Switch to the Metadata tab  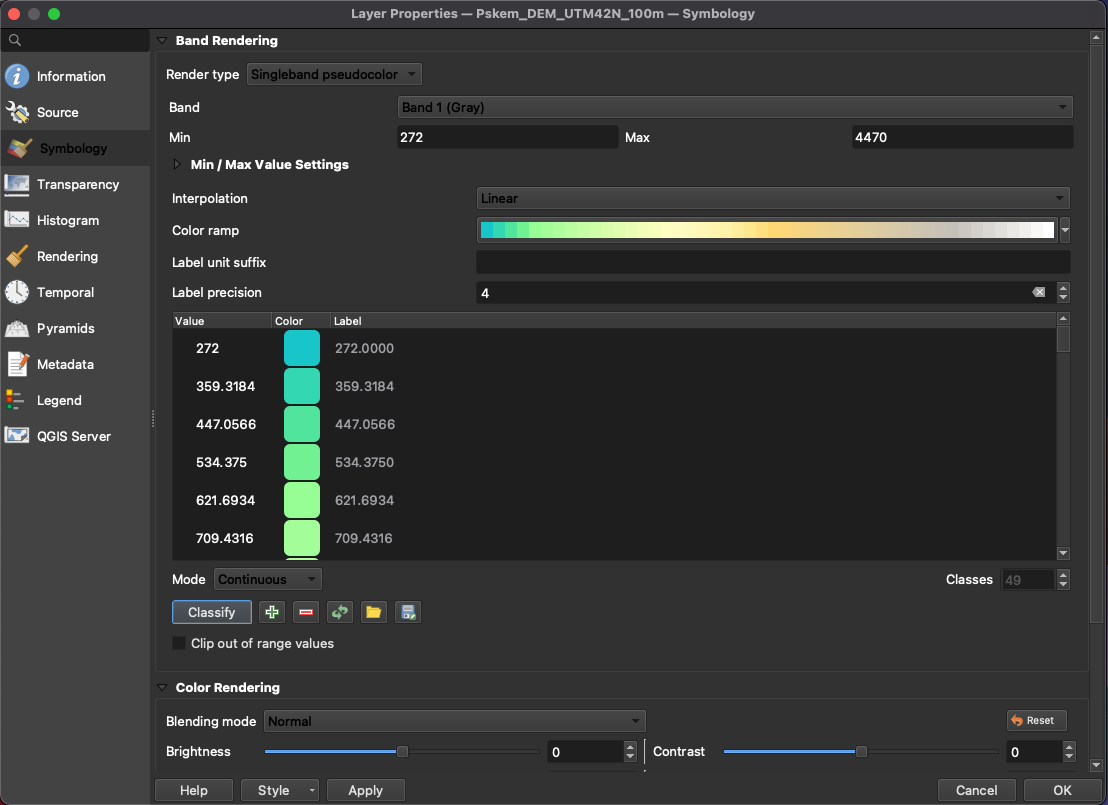click(x=65, y=364)
